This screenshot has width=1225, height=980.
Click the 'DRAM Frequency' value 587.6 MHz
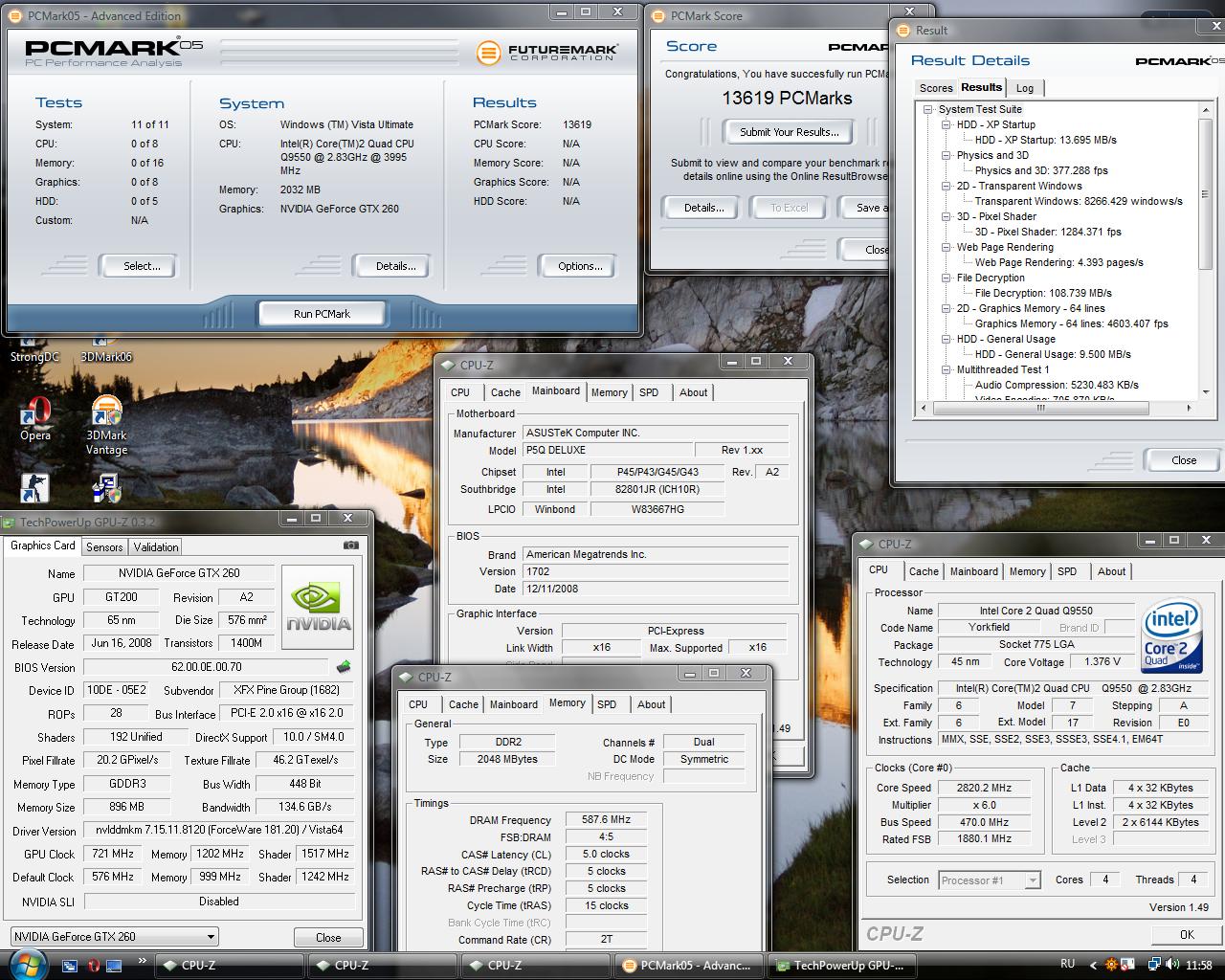pos(606,820)
